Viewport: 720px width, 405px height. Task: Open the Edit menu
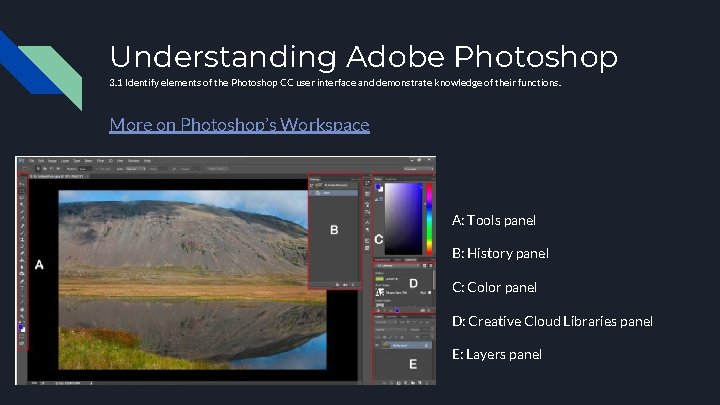click(41, 161)
